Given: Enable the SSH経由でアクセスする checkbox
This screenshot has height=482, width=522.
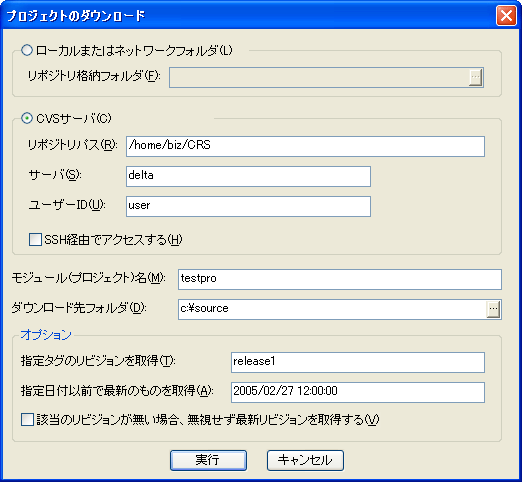Looking at the screenshot, I should click(x=35, y=240).
